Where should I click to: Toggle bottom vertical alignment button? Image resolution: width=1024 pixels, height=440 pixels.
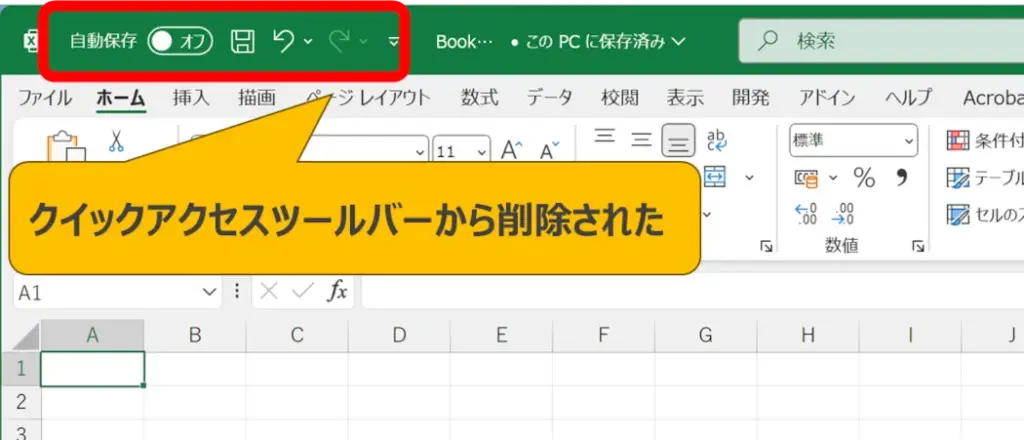coord(679,141)
